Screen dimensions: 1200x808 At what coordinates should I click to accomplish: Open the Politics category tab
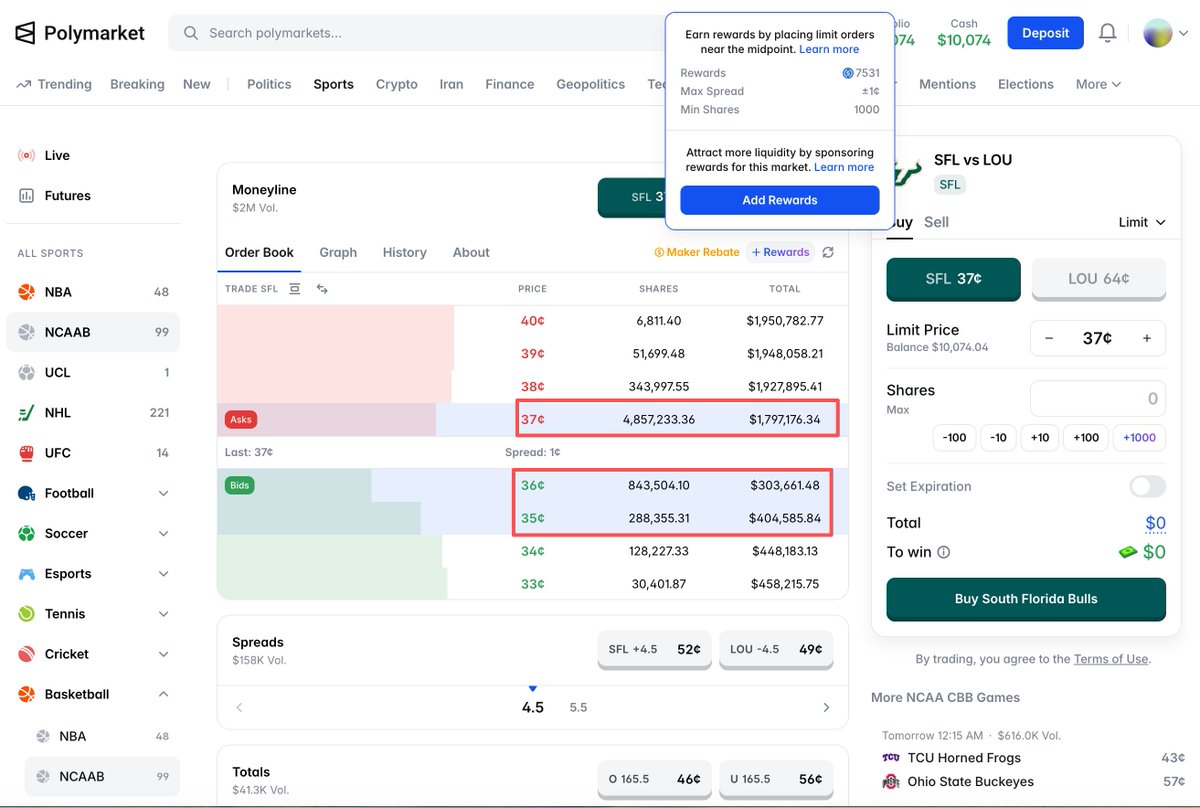point(269,84)
